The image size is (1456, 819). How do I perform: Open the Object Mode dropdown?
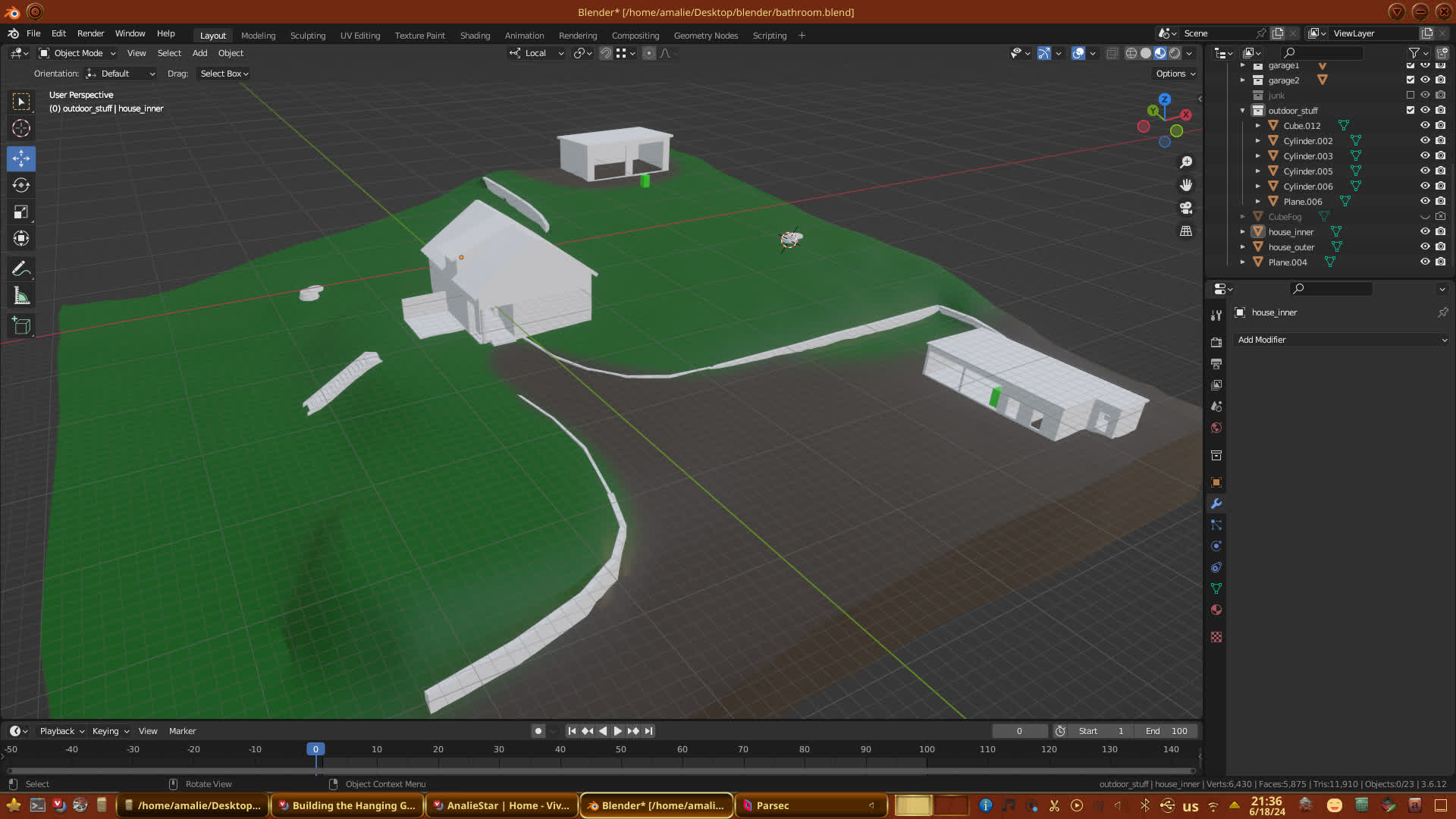(x=77, y=53)
